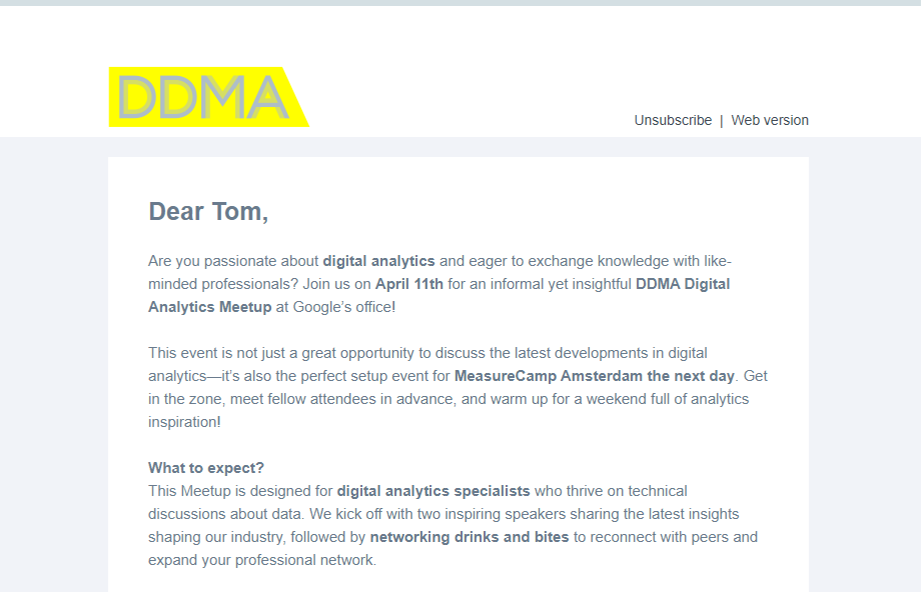This screenshot has width=921, height=592.
Task: Click bold "digital analytics specialists" phrase
Action: [x=433, y=491]
